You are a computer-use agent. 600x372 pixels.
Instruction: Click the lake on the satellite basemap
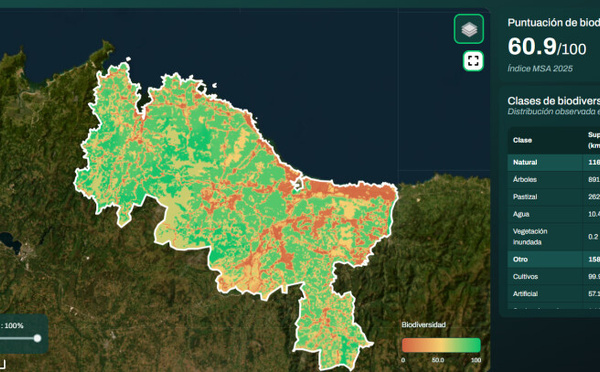pyautogui.click(x=10, y=242)
